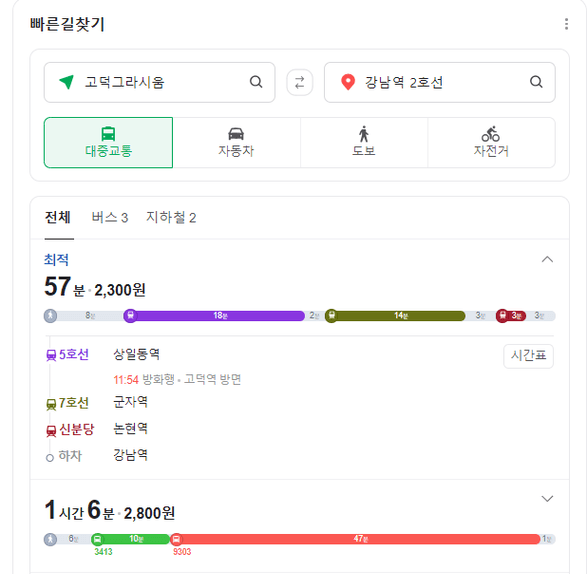
Task: Click the red destination pin icon
Action: [348, 82]
